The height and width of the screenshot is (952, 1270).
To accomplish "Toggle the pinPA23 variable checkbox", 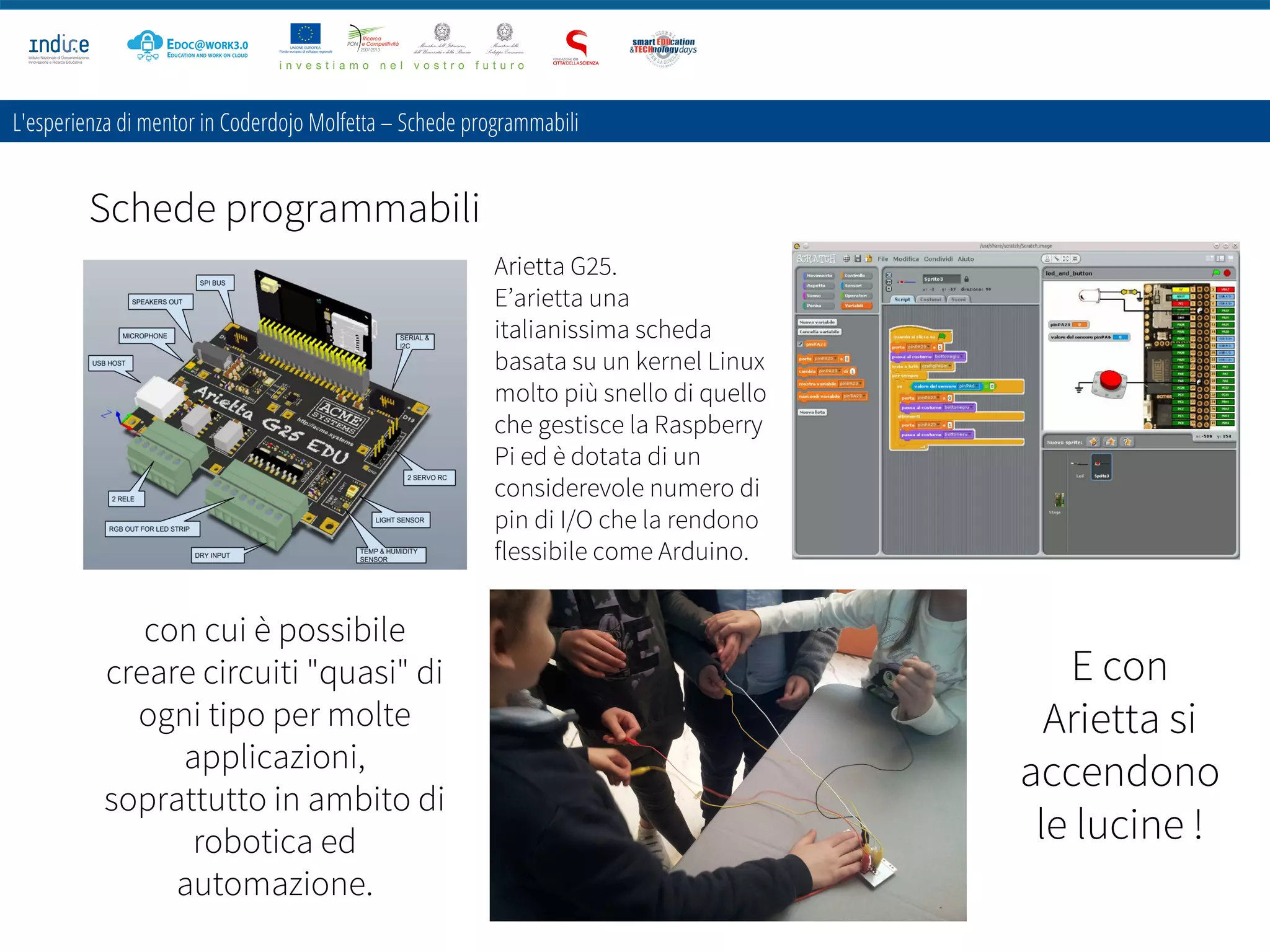I will coord(800,344).
